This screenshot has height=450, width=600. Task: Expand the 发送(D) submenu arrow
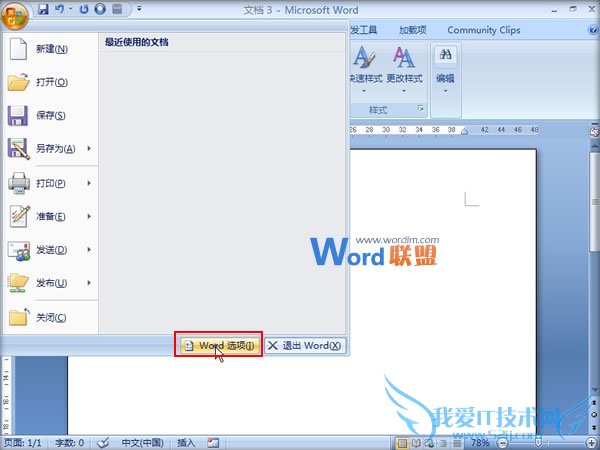[89, 249]
